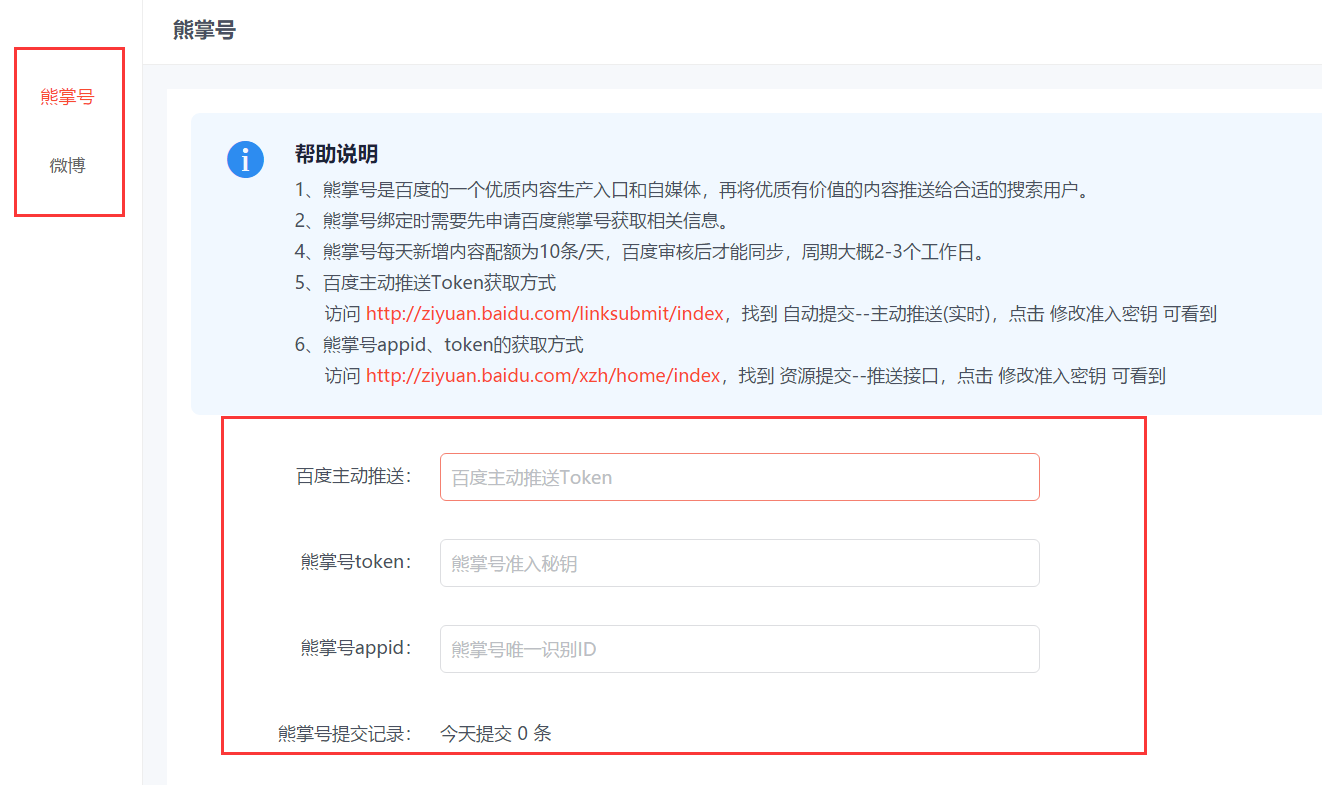Click help line 1 about 优质内容生产入口

pos(691,190)
